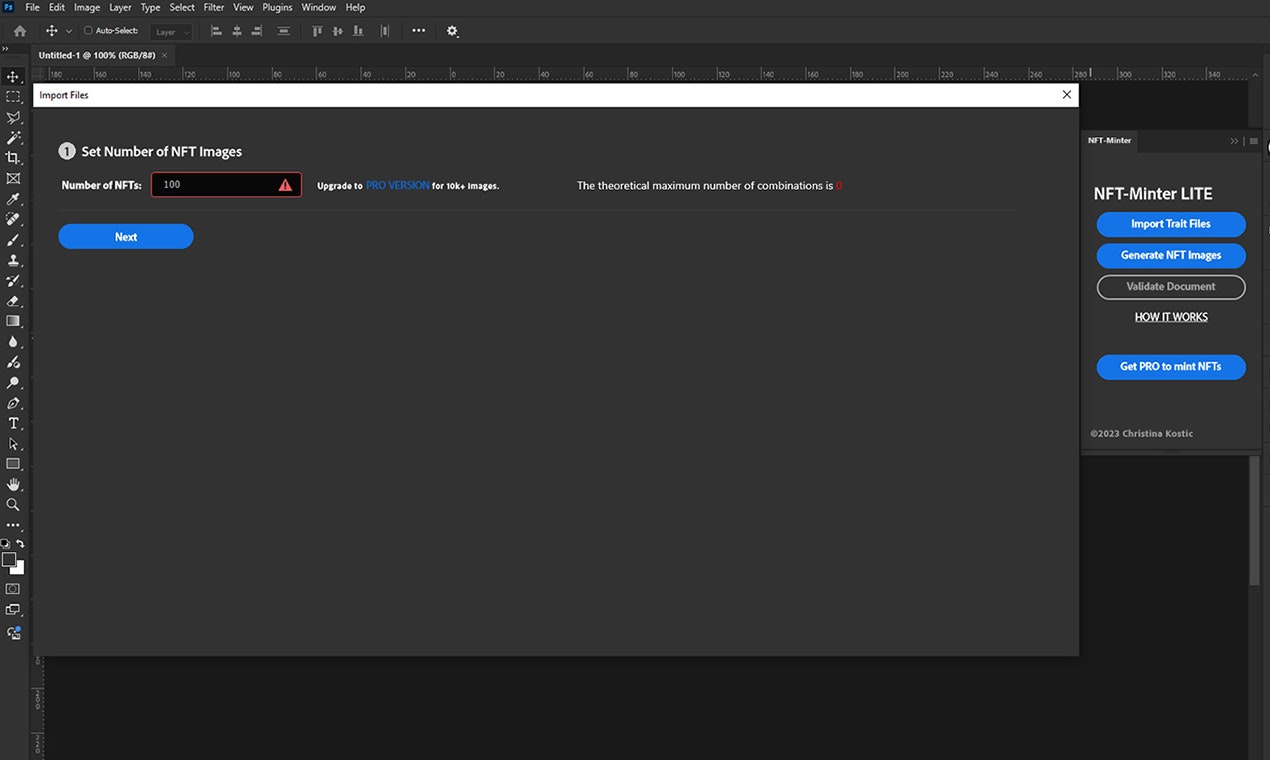Image resolution: width=1270 pixels, height=760 pixels.
Task: Open the File menu
Action: pos(33,7)
